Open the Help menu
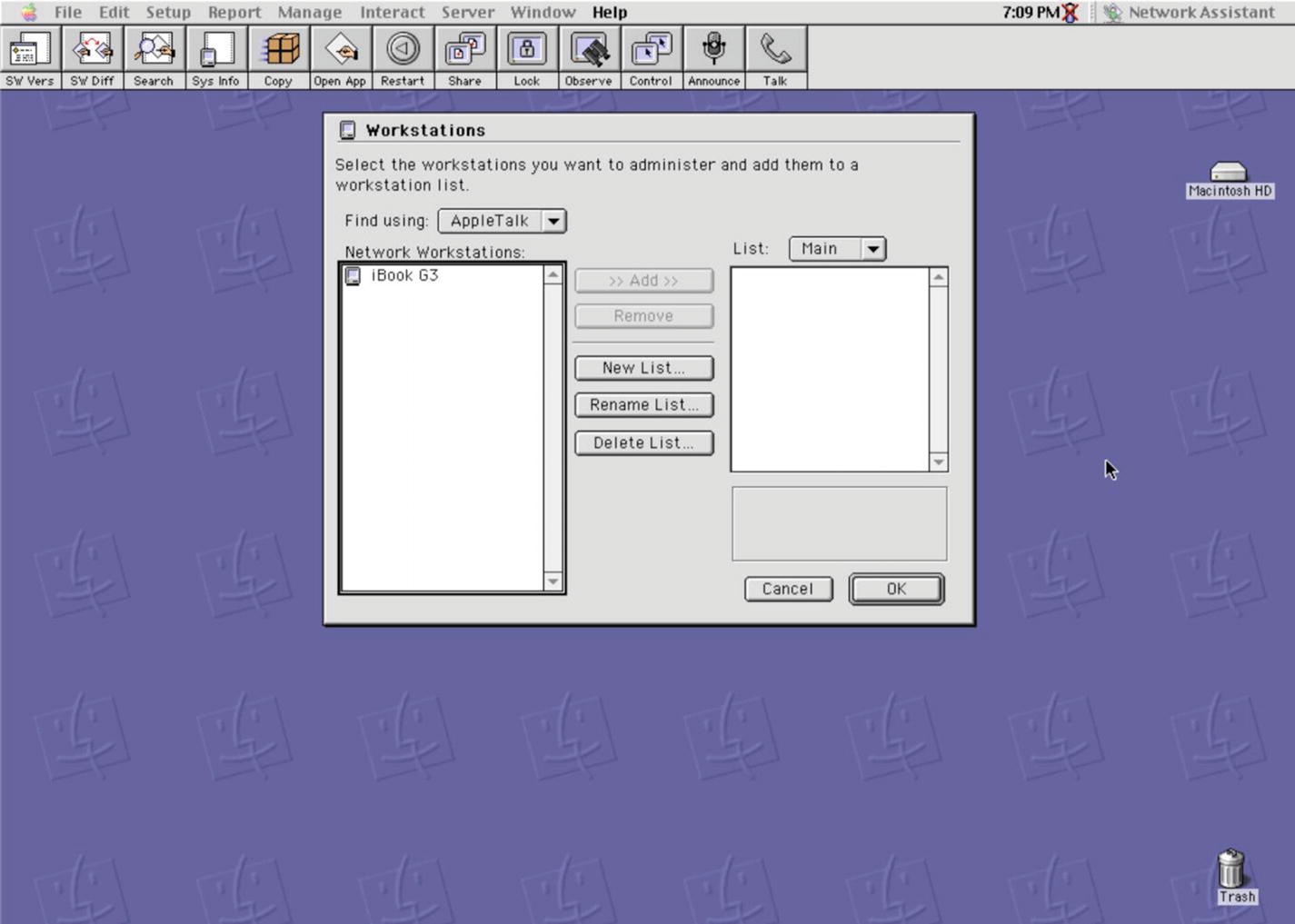Viewport: 1295px width, 924px height. [610, 12]
